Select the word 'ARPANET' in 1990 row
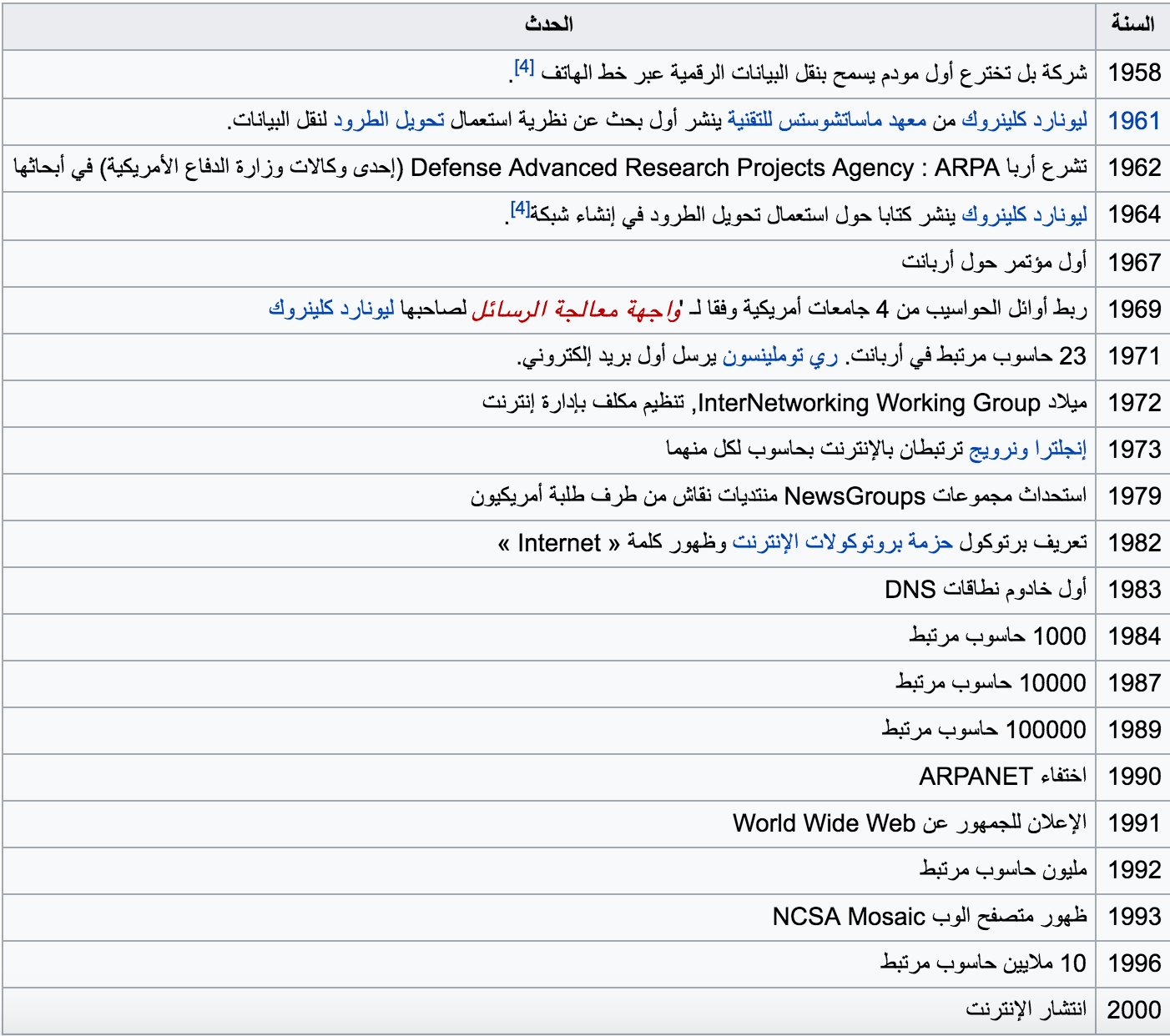Image resolution: width=1170 pixels, height=1036 pixels. click(976, 777)
